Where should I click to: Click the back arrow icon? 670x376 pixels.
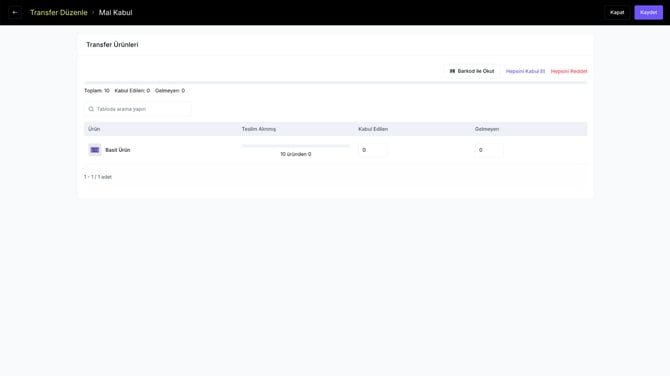[x=15, y=12]
